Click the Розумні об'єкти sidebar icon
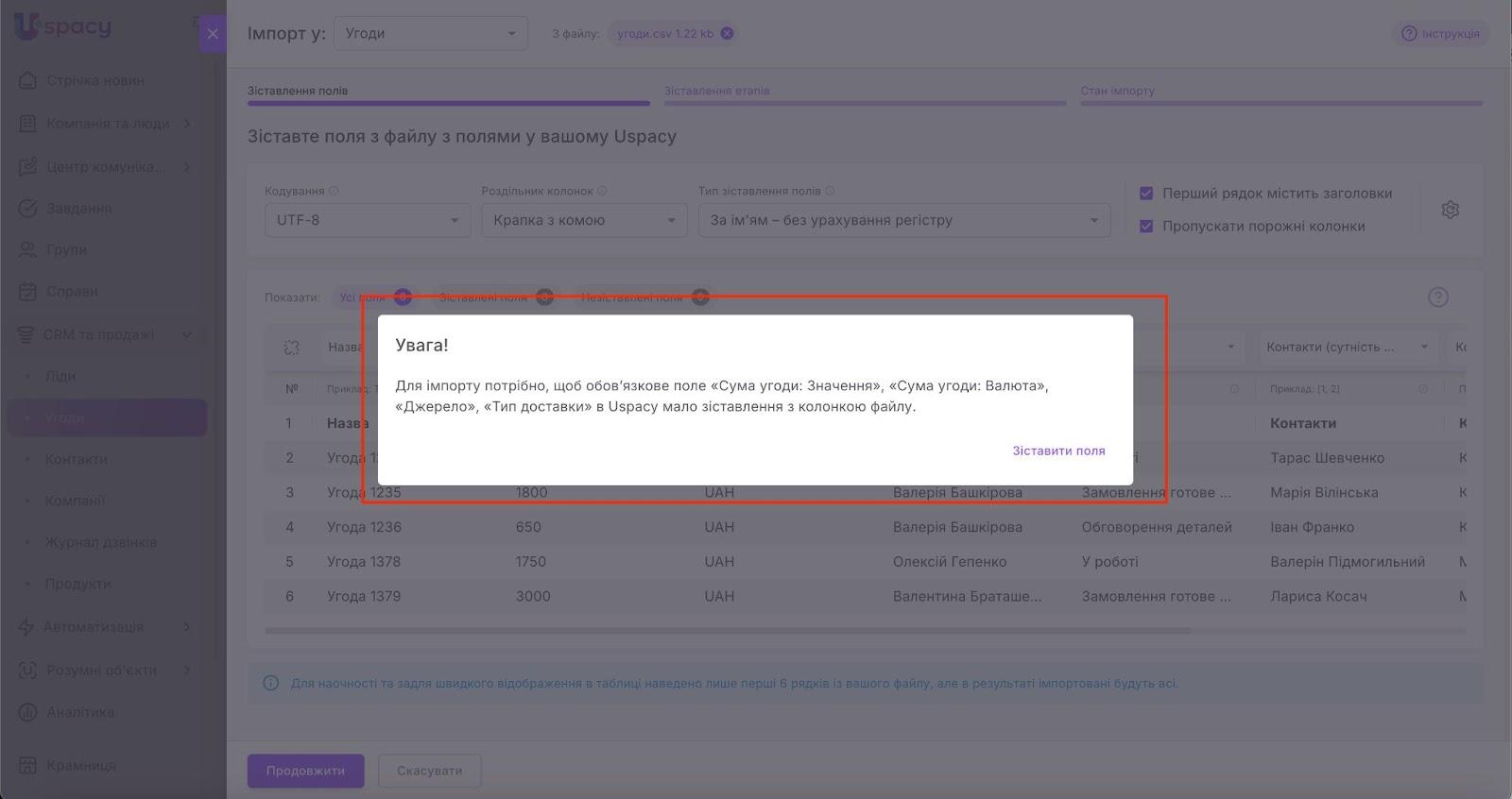1512x799 pixels. [27, 670]
